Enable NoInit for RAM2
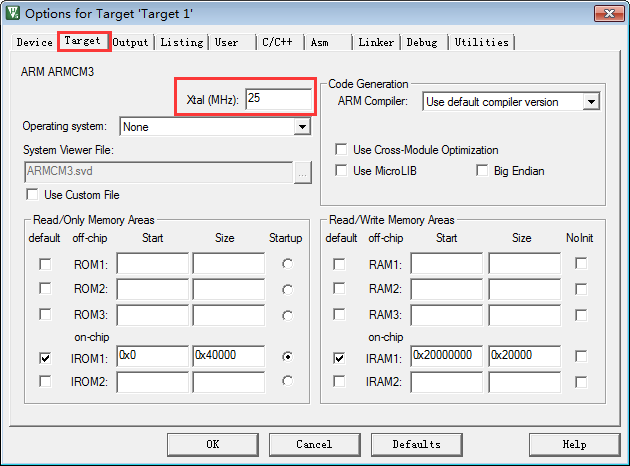Screen dimensions: 630x466 tap(581, 289)
